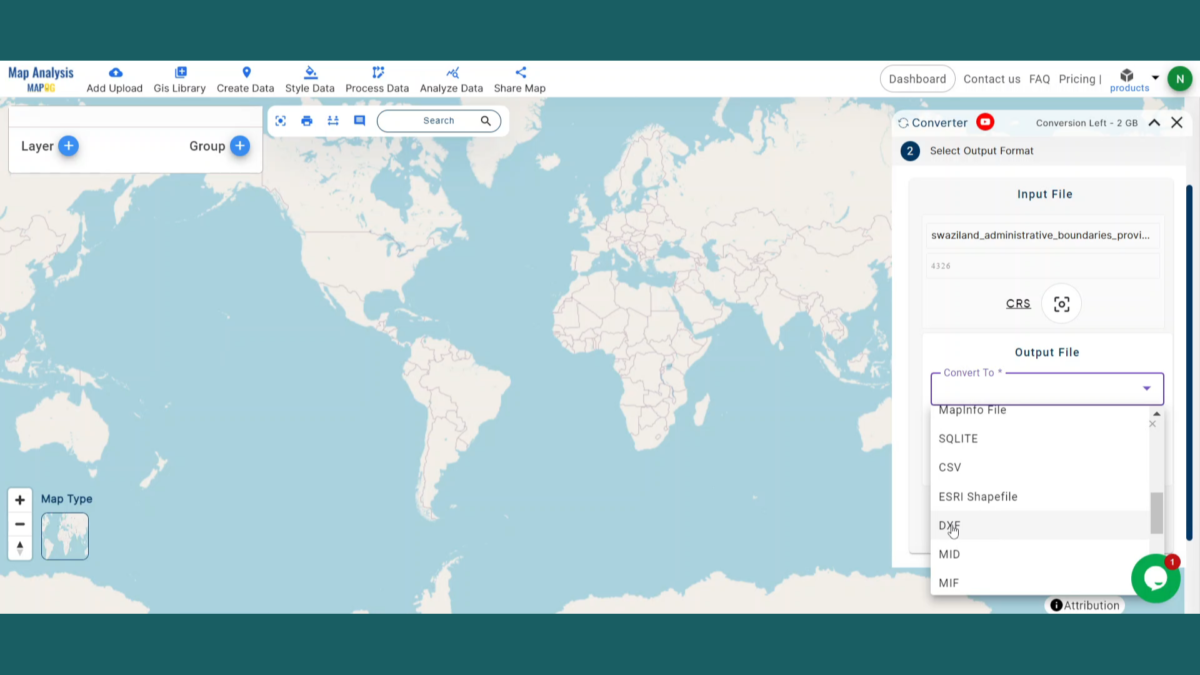Open the FAQ link
The height and width of the screenshot is (675, 1200).
point(1040,79)
